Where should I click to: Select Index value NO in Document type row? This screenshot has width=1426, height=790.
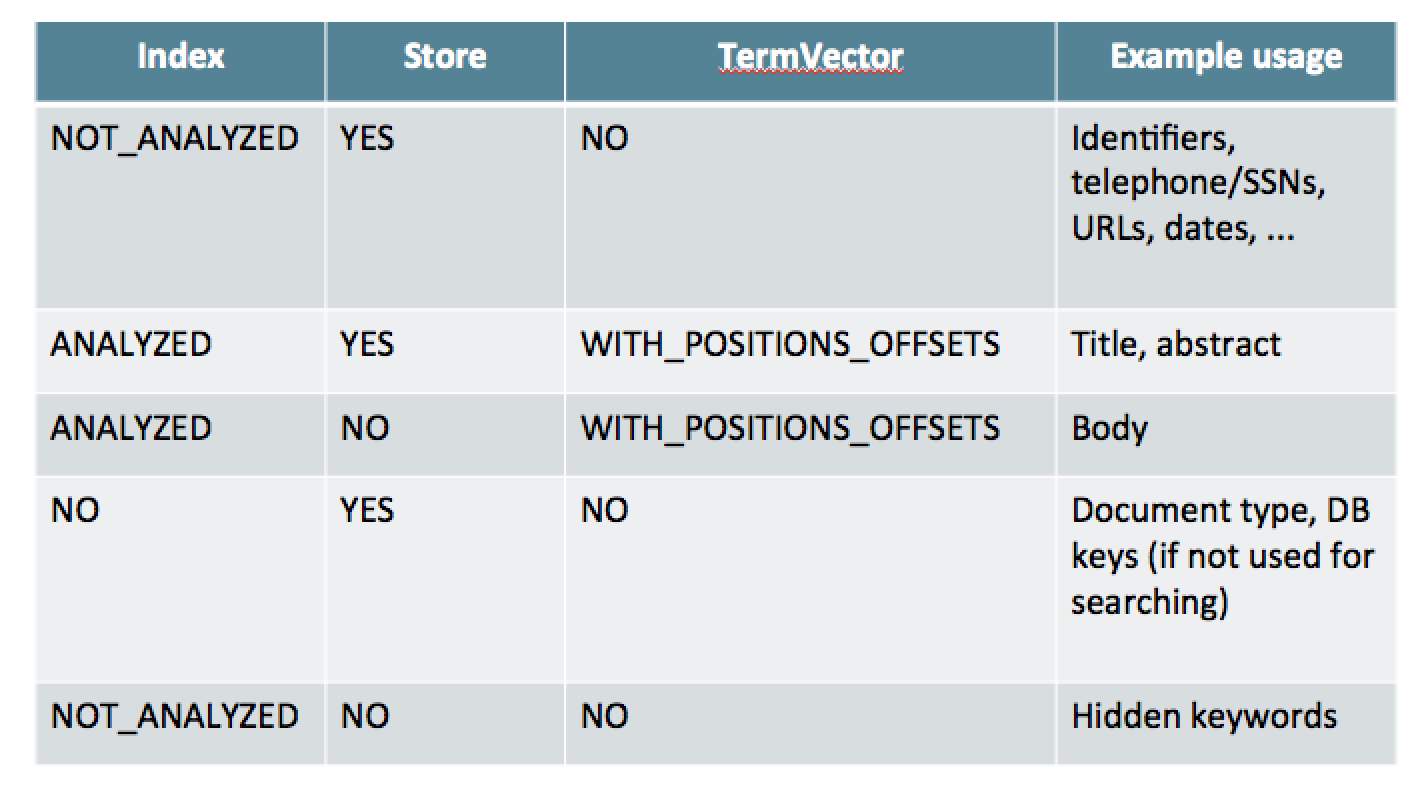[x=75, y=510]
